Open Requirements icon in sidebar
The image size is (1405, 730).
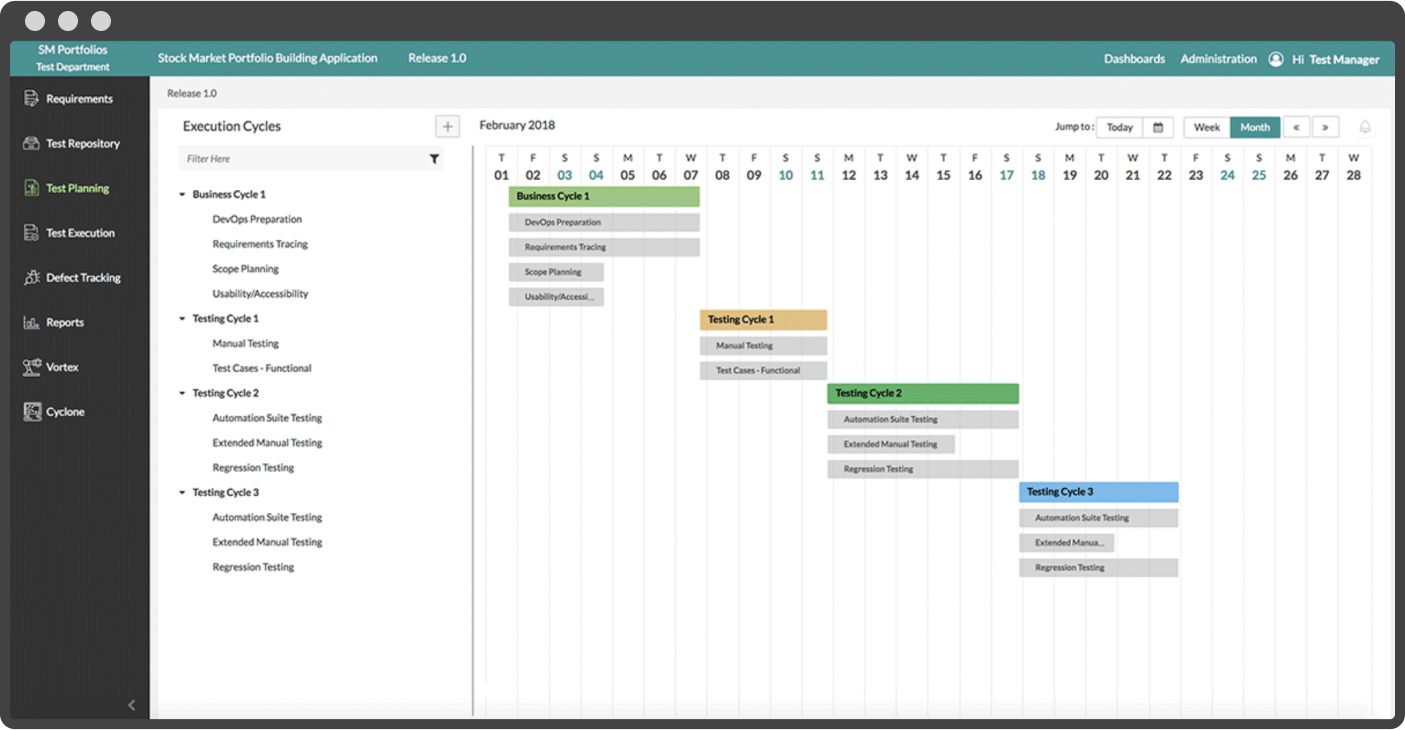[x=31, y=99]
